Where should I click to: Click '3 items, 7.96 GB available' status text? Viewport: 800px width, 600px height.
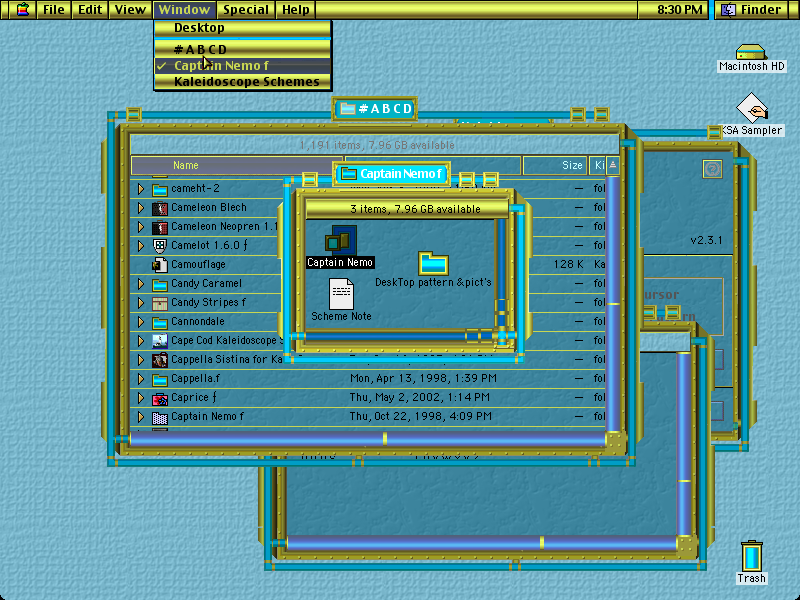[x=415, y=209]
